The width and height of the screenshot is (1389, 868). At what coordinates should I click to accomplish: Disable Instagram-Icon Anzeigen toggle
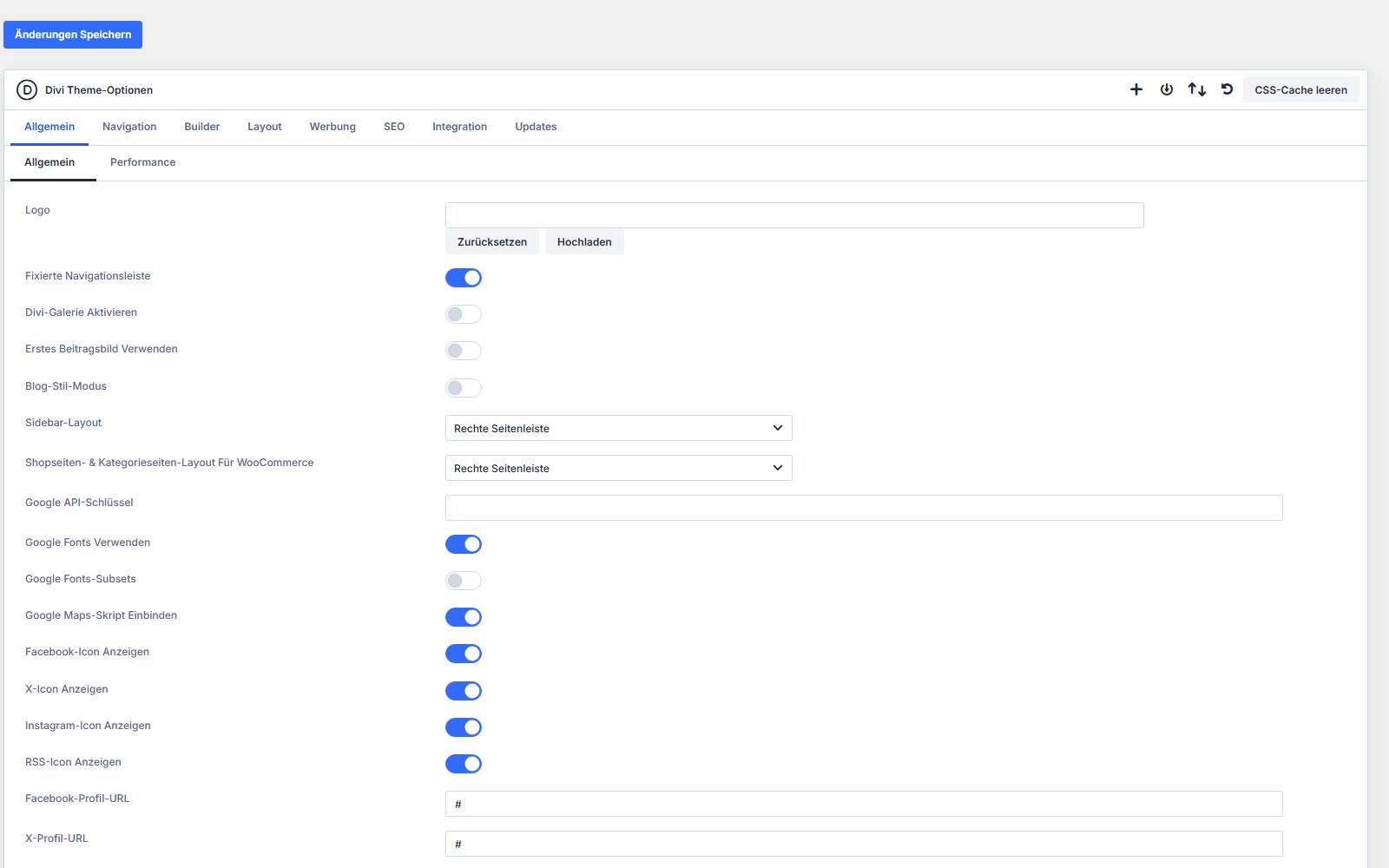tap(464, 727)
